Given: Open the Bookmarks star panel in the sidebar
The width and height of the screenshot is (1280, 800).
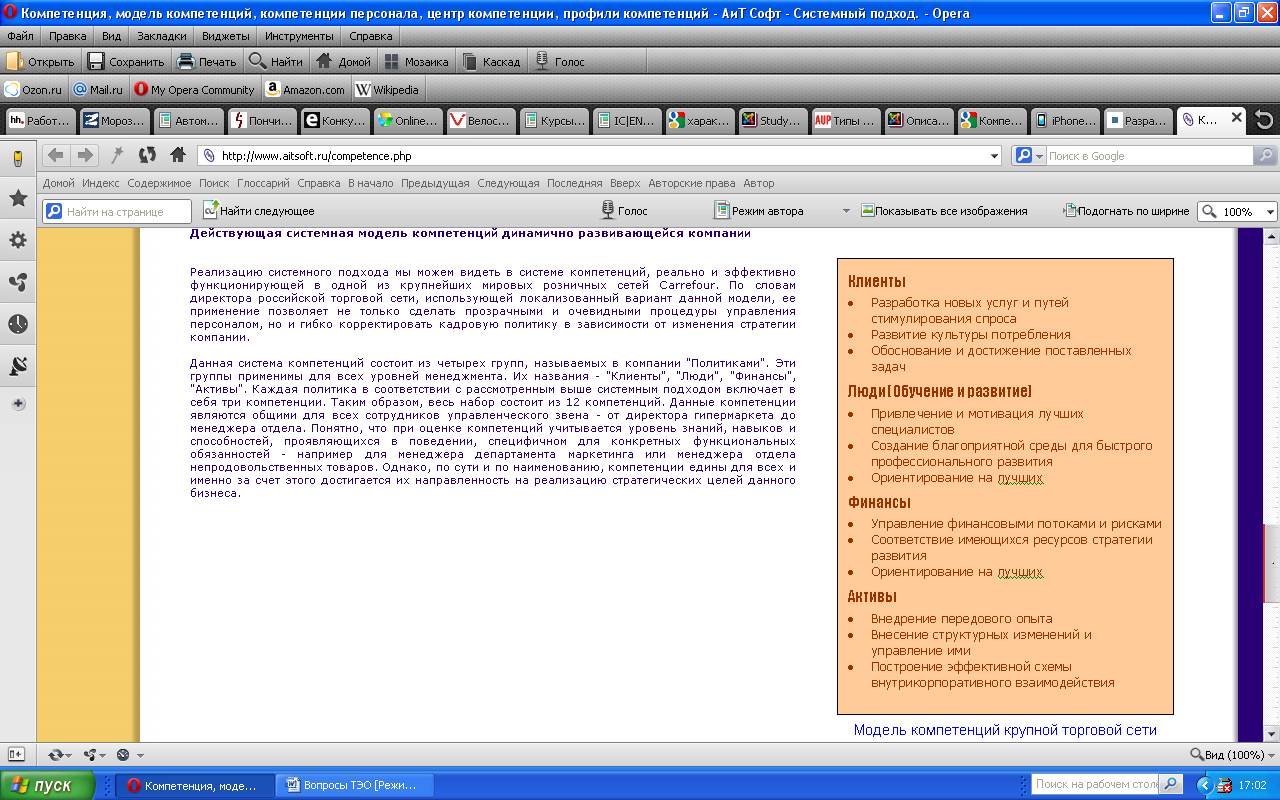Looking at the screenshot, I should 18,198.
